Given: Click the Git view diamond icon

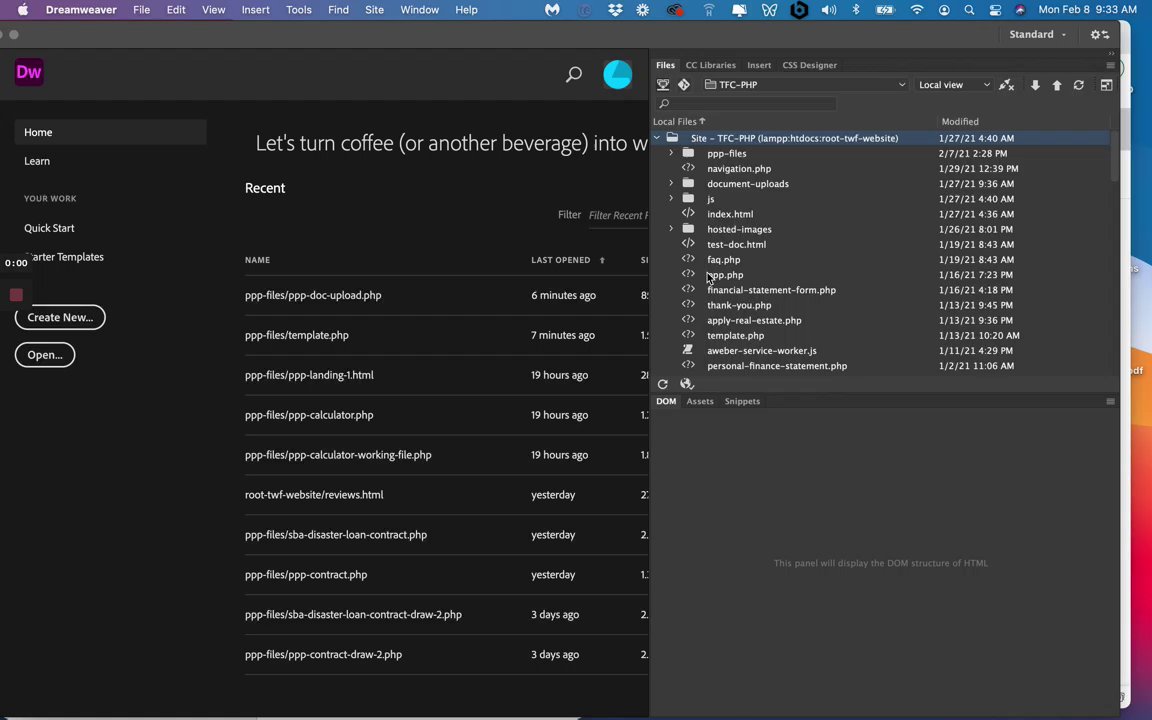Looking at the screenshot, I should coord(684,84).
